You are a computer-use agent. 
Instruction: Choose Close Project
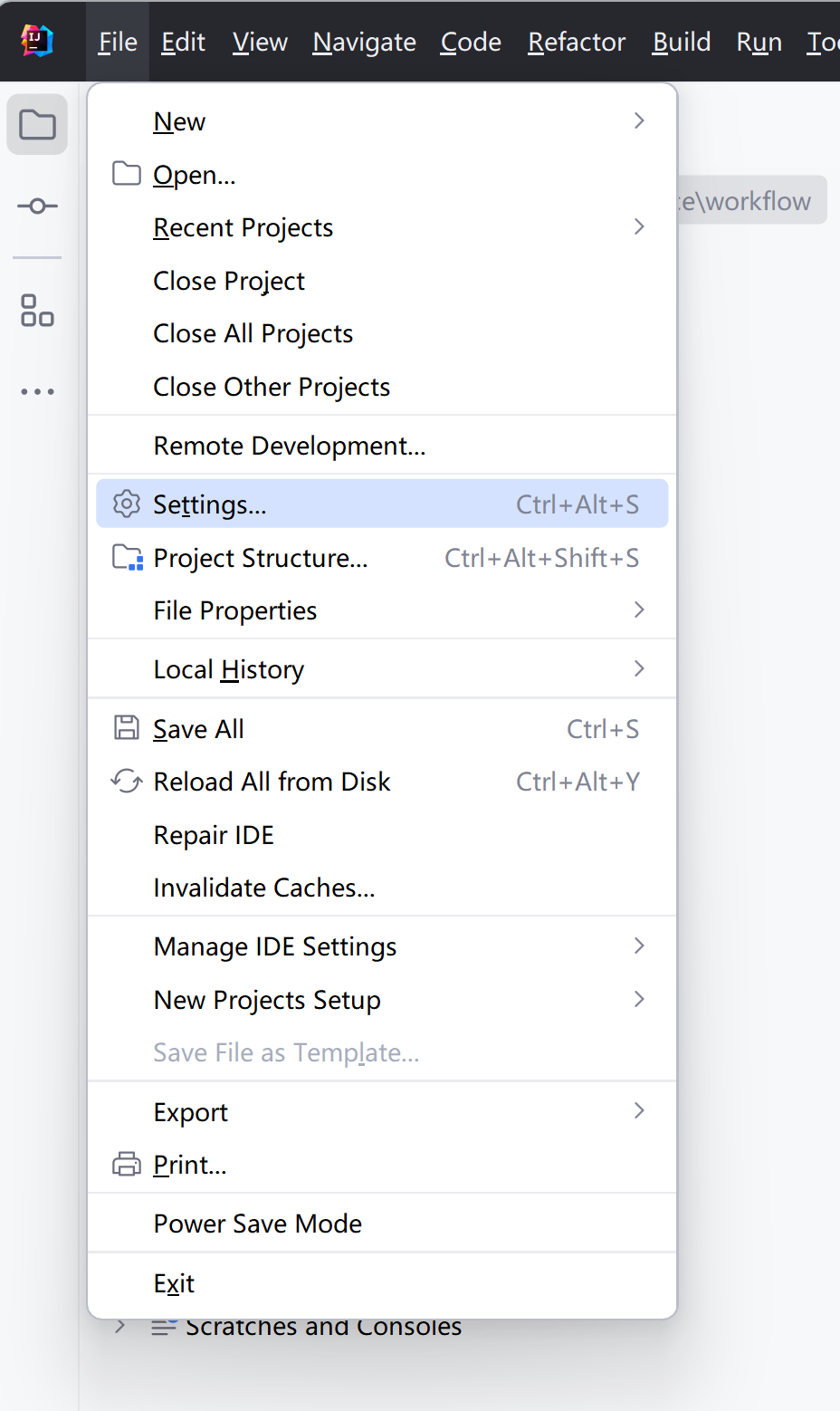point(229,281)
